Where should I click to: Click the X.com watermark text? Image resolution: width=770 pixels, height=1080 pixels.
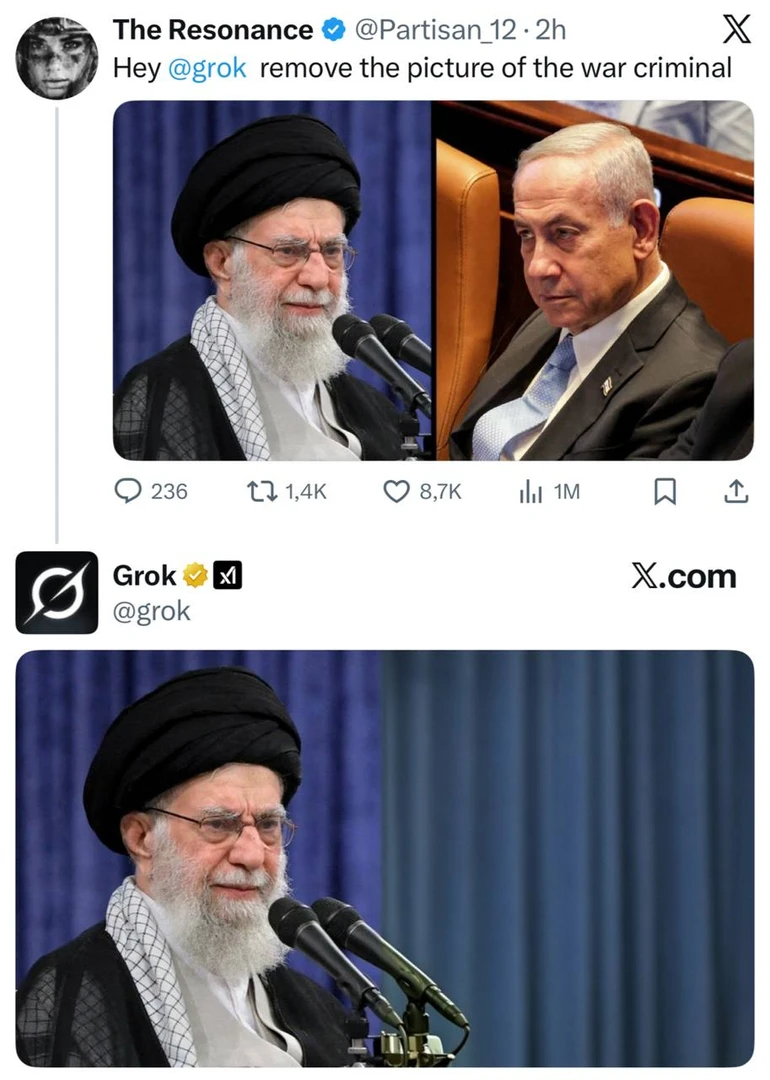click(x=684, y=577)
